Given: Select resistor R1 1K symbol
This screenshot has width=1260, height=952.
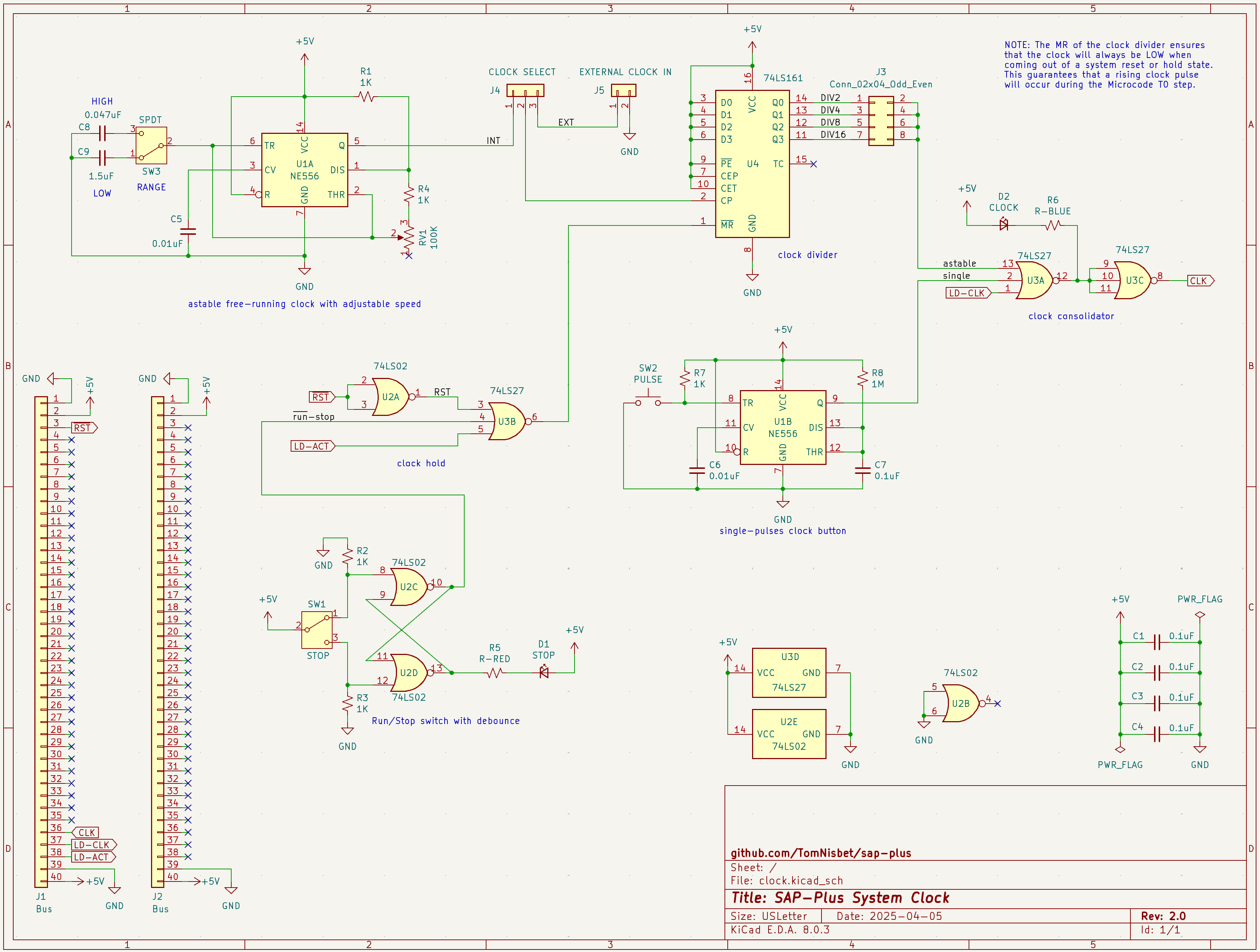Looking at the screenshot, I should coord(366,96).
